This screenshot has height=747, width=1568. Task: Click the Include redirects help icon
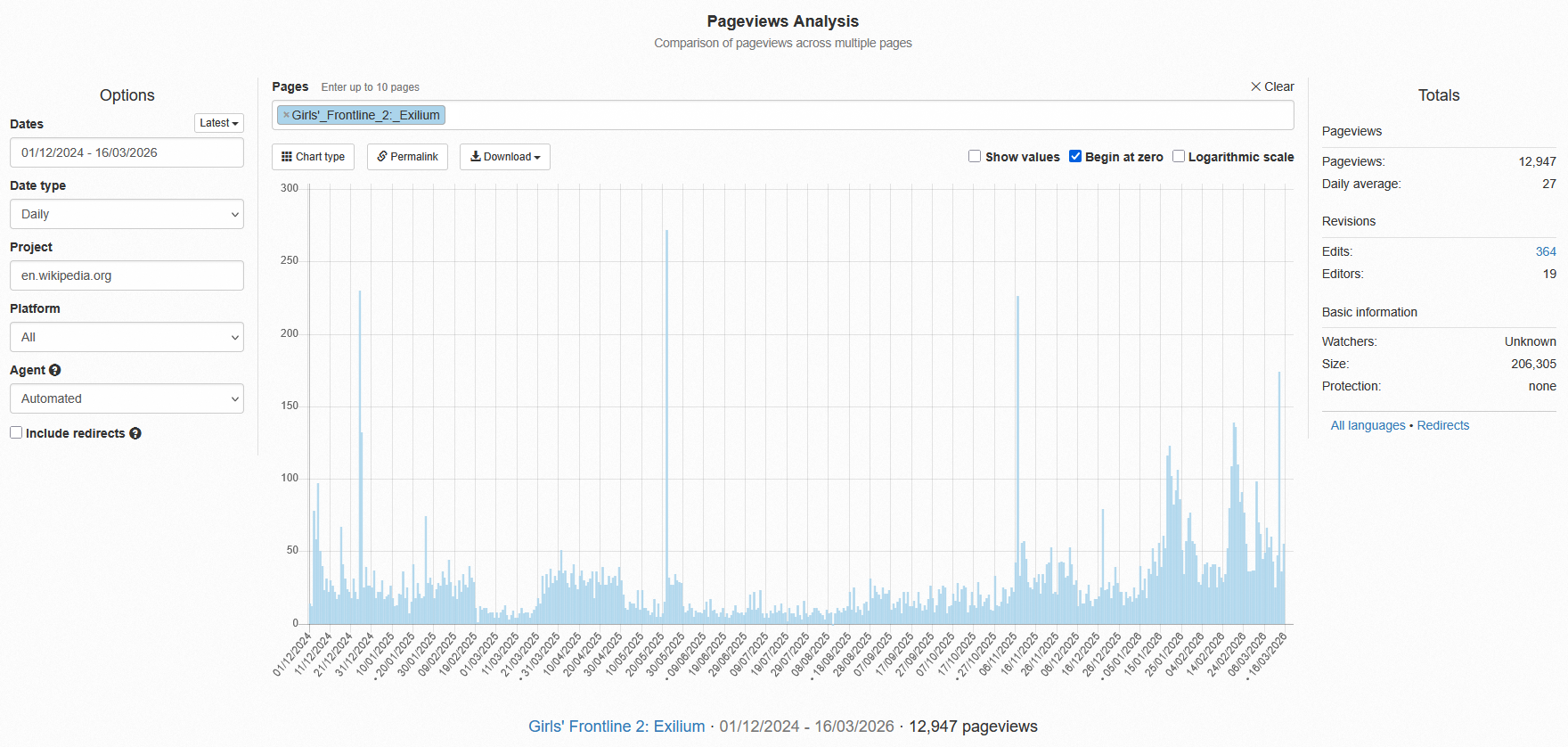tap(135, 433)
